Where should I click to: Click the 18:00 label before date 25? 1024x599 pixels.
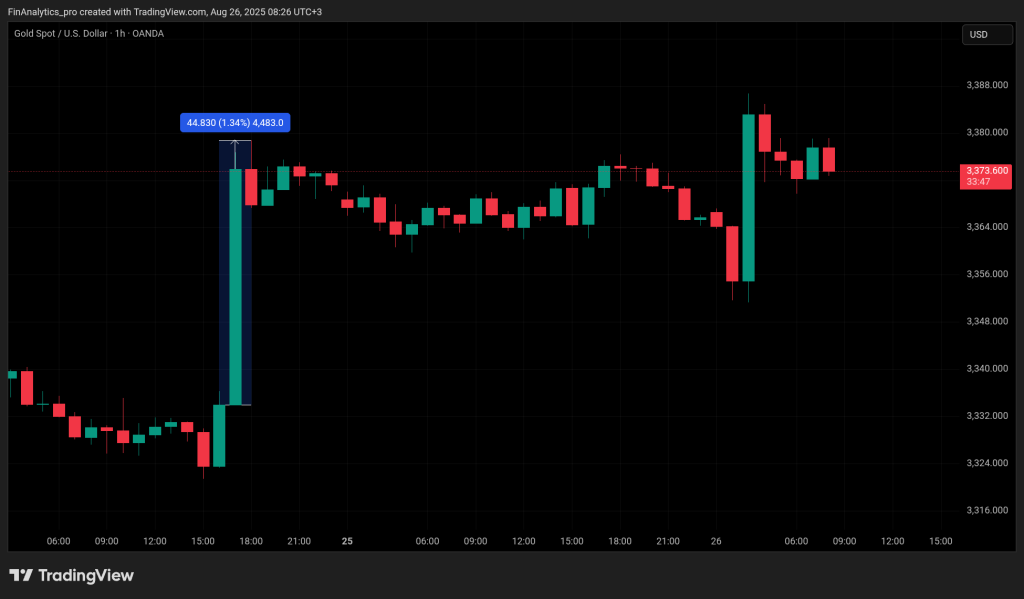[251, 541]
